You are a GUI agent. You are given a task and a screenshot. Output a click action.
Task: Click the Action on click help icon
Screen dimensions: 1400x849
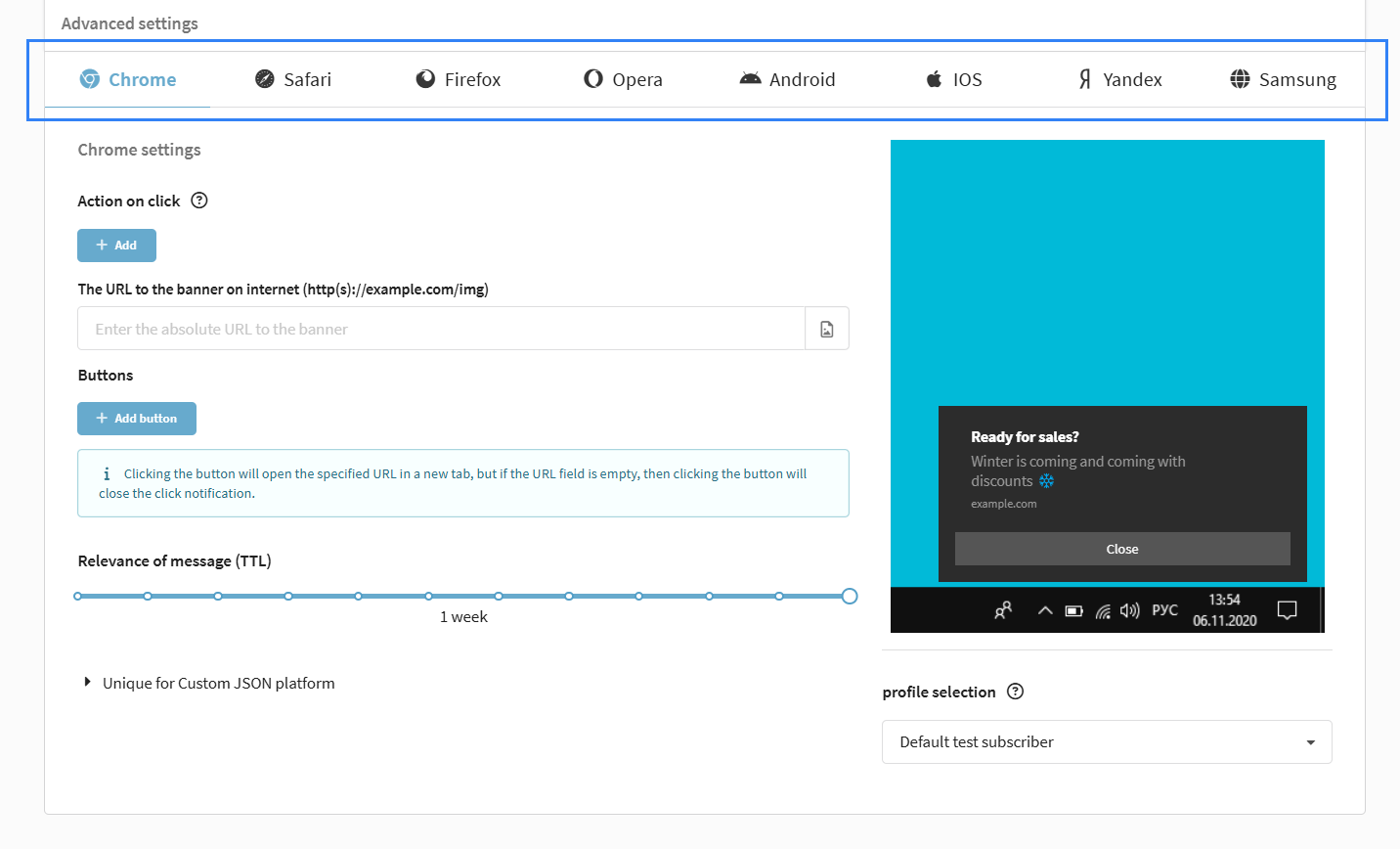point(199,201)
